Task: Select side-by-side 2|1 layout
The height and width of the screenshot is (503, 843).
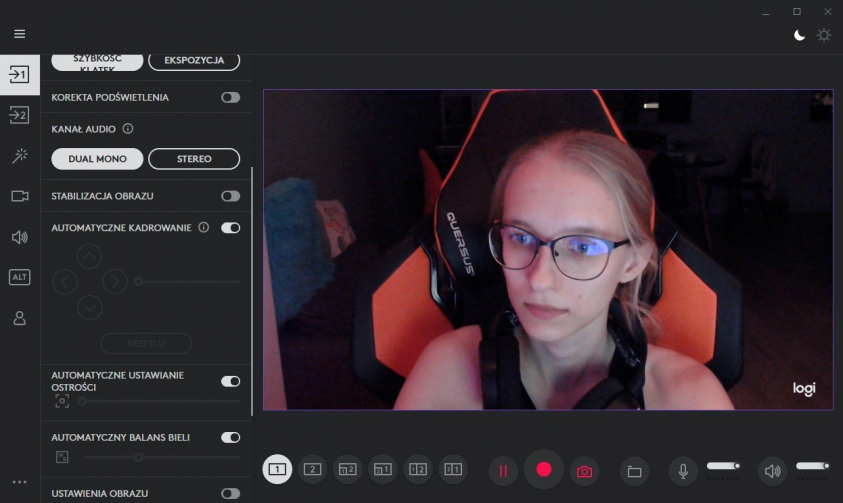Action: point(453,469)
